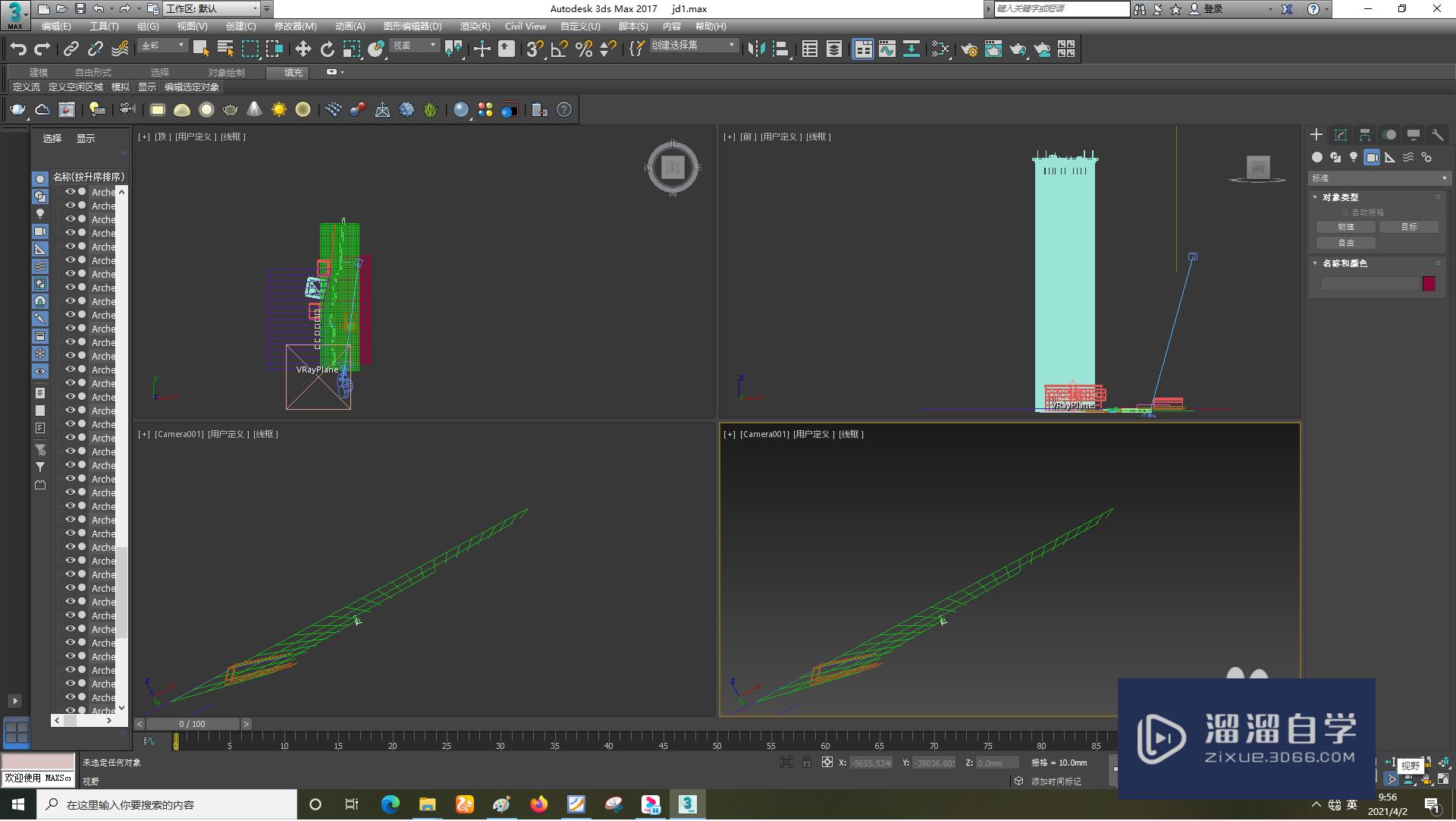Image resolution: width=1456 pixels, height=821 pixels.
Task: Toggle Window/Crossing selection mode
Action: click(x=275, y=49)
